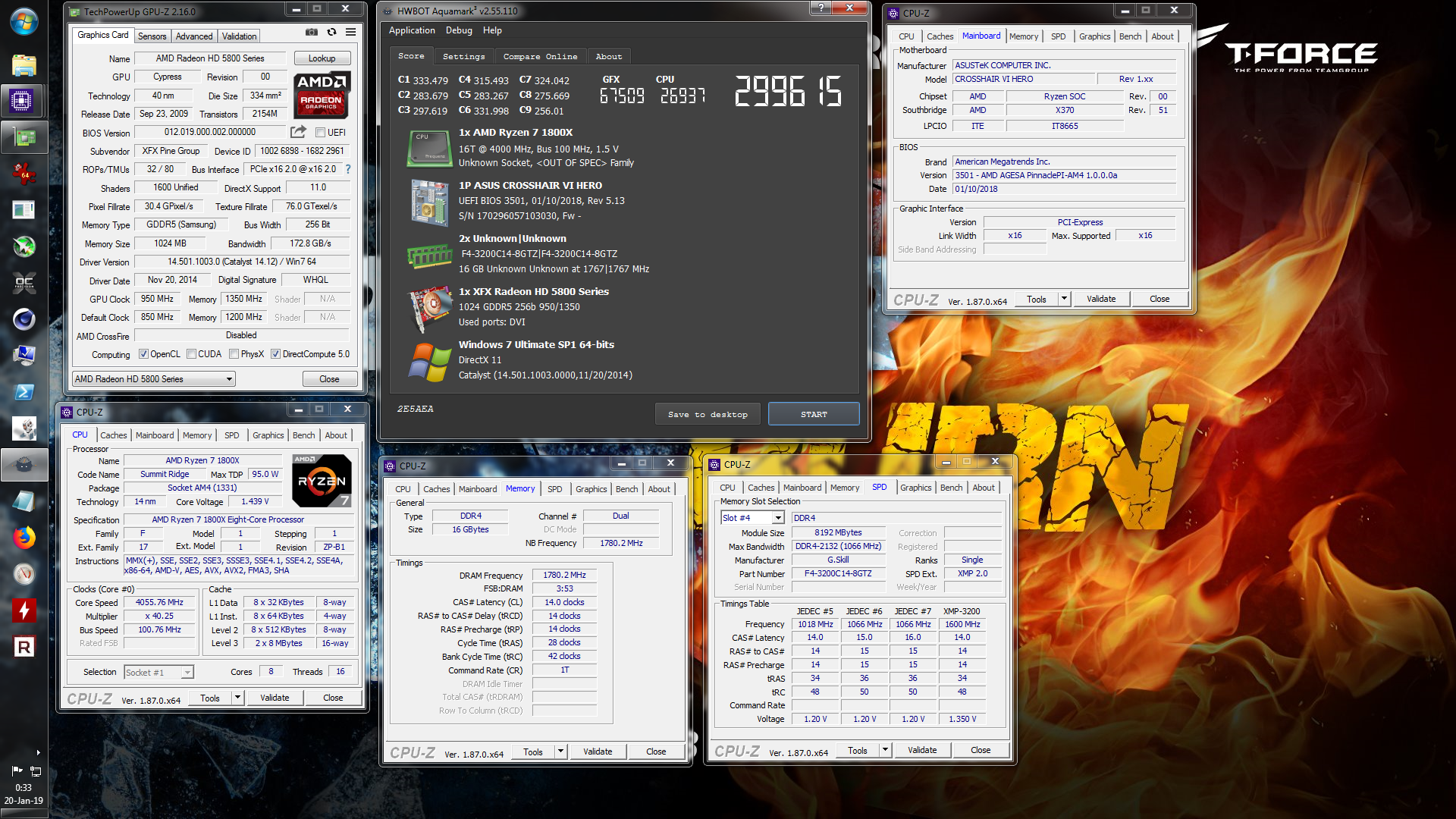The width and height of the screenshot is (1456, 819).
Task: Open MSI Afterburner from the taskbar
Action: coord(24,246)
